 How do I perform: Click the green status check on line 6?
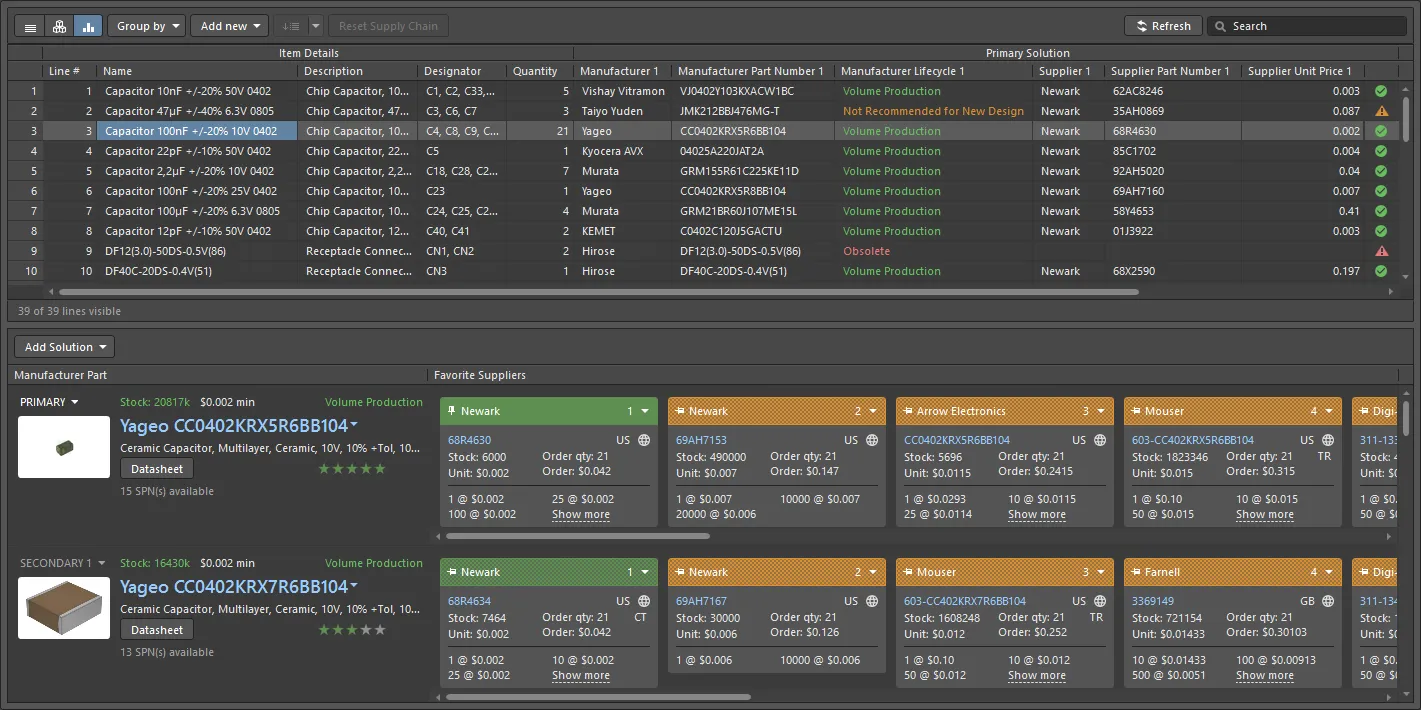coord(1381,191)
